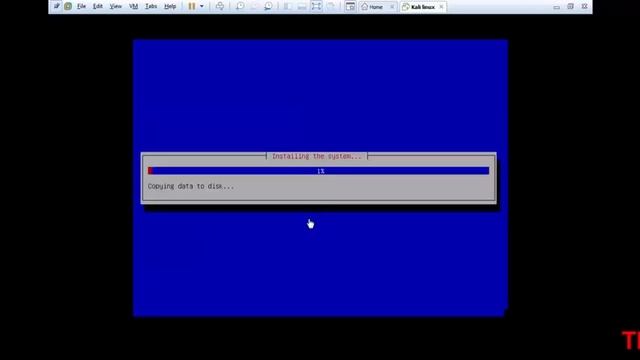Click the show library sidebar icon
640x360 pixels.
(287, 6)
